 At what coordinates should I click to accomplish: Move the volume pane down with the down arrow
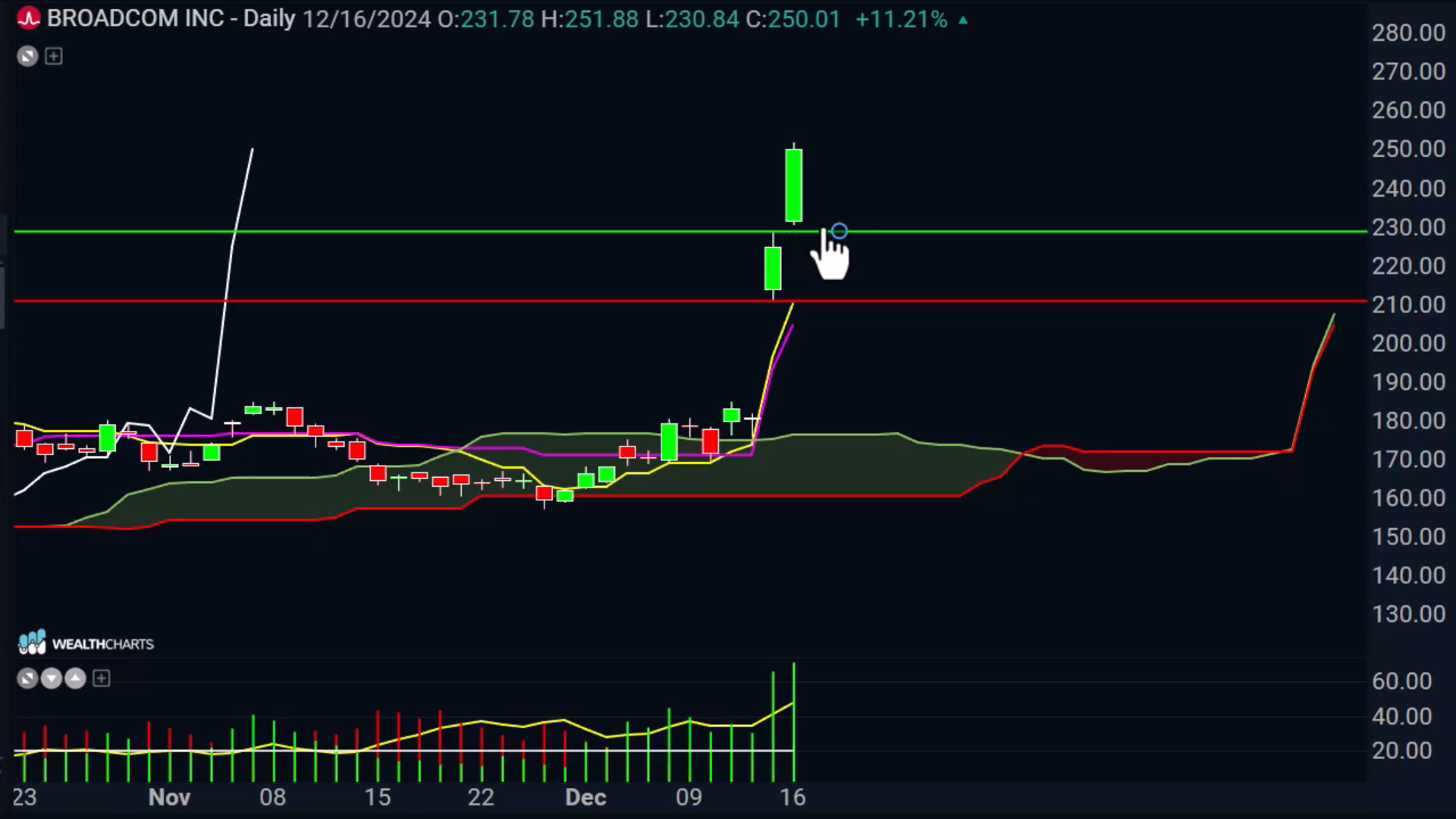pyautogui.click(x=51, y=679)
